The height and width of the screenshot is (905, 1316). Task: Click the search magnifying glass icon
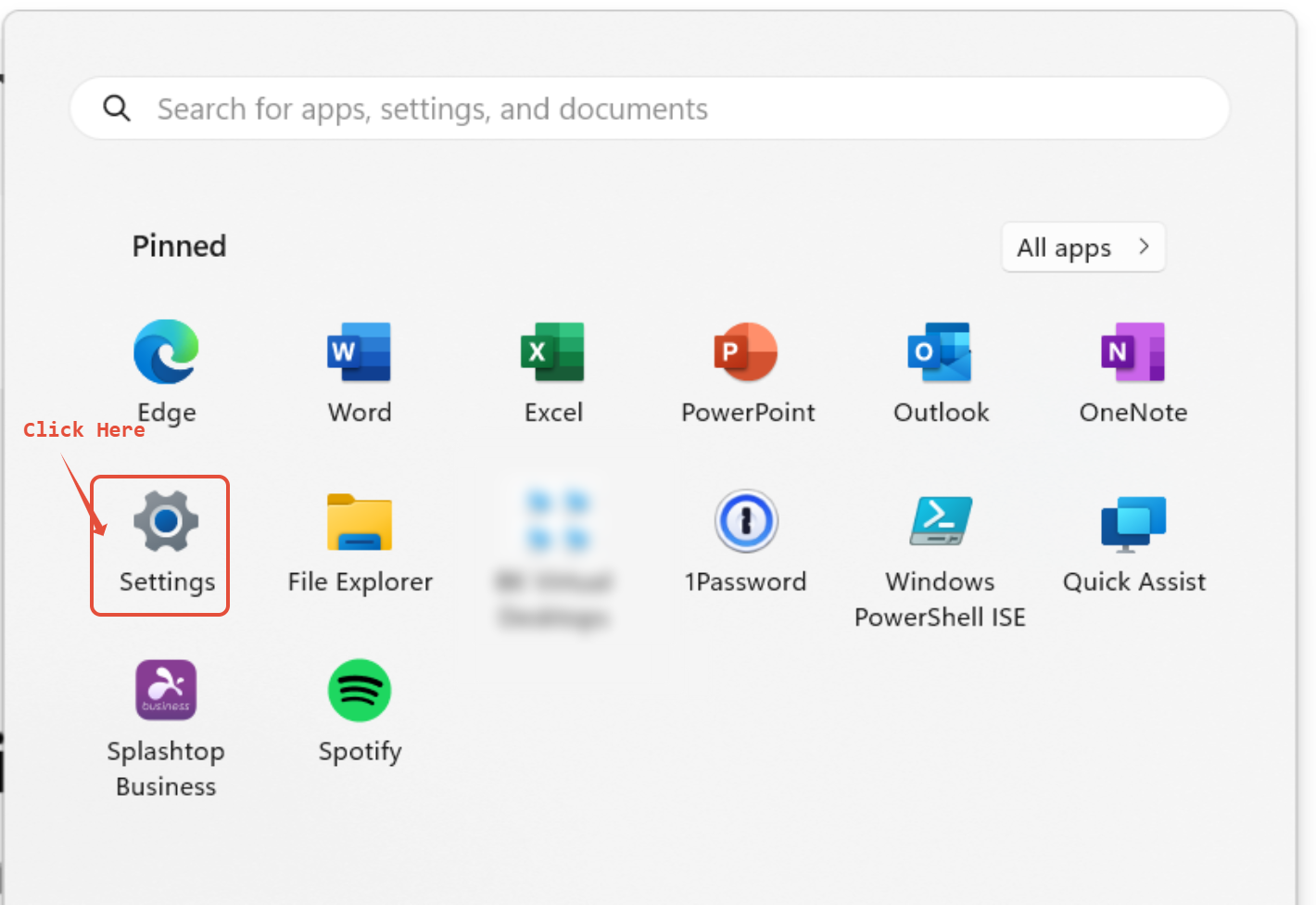tap(117, 108)
